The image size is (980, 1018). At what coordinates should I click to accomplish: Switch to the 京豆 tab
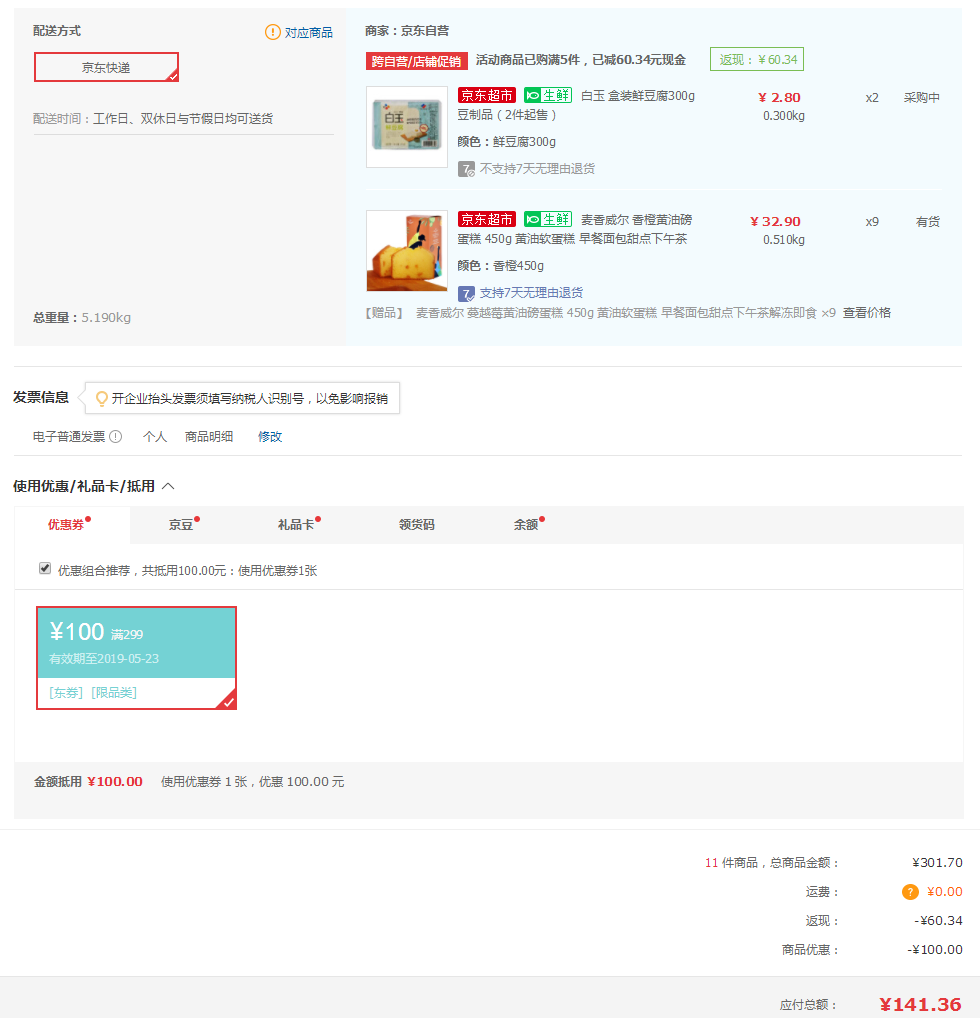click(x=181, y=525)
